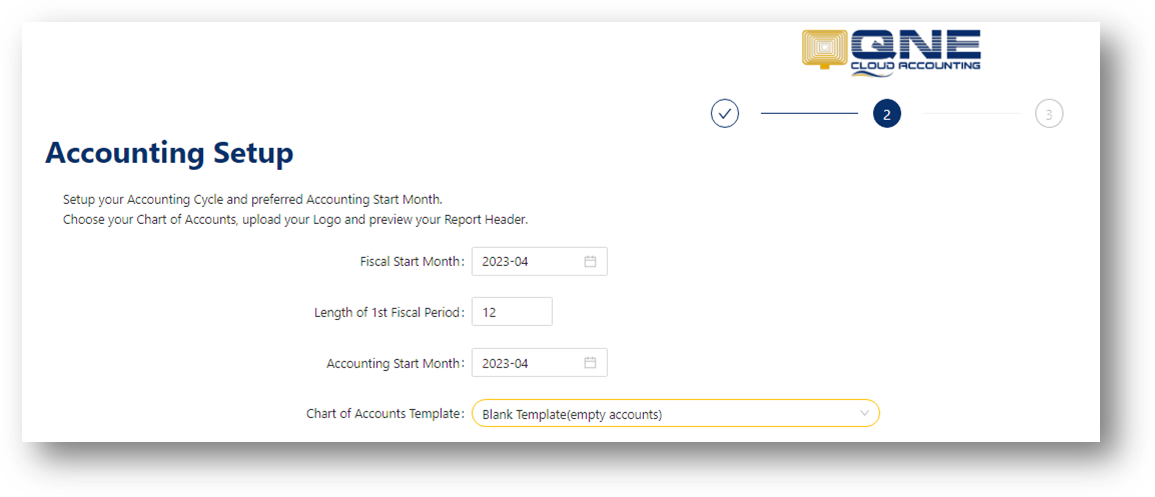This screenshot has width=1155, height=497.
Task: Go back to completed step one checkmark
Action: tap(725, 113)
